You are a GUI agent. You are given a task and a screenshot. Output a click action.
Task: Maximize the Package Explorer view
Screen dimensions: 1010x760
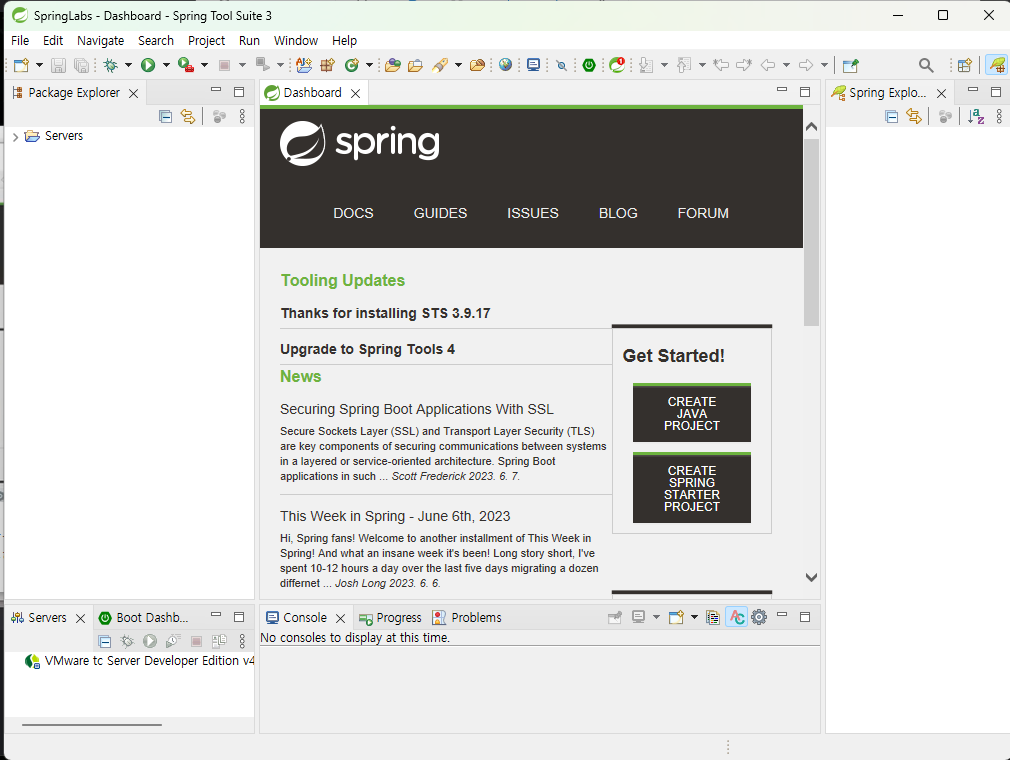click(239, 92)
